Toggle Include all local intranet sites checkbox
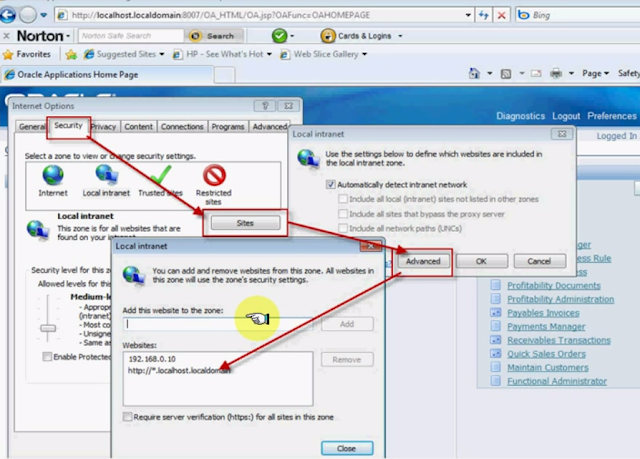Screen dimensions: 640x459 click(x=343, y=199)
